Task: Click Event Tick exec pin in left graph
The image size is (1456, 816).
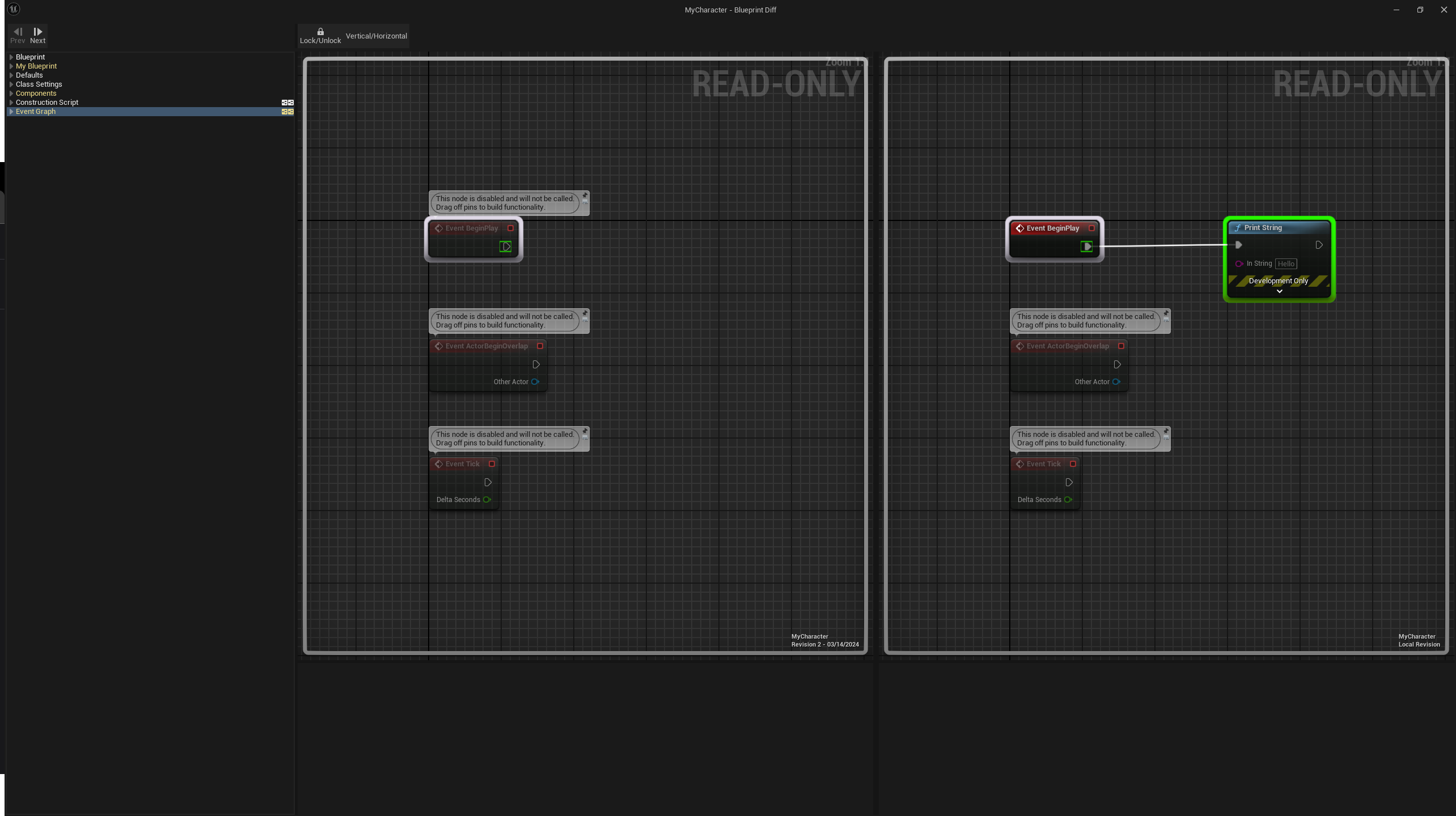Action: [488, 482]
